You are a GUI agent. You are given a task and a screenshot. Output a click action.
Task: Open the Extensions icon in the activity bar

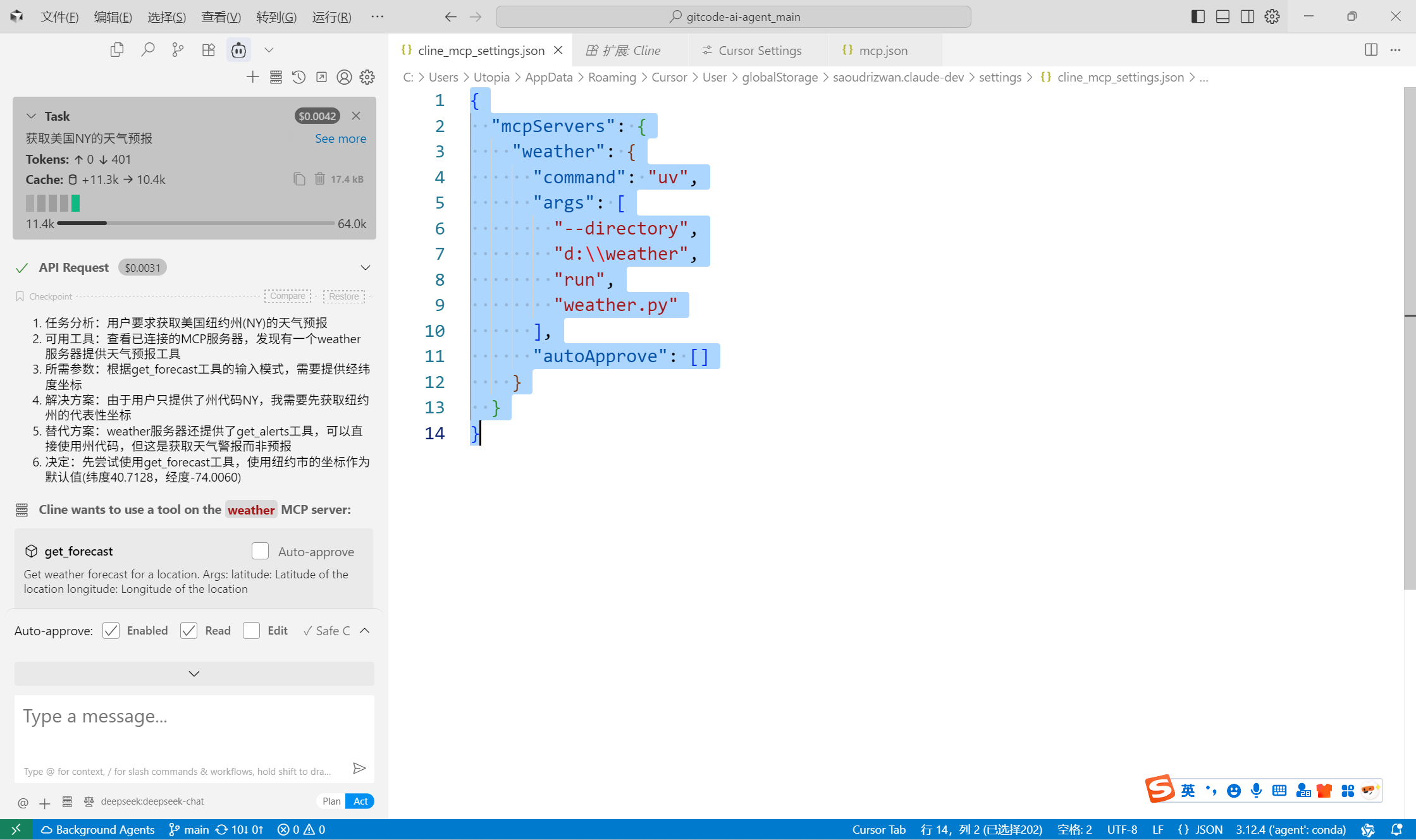209,50
